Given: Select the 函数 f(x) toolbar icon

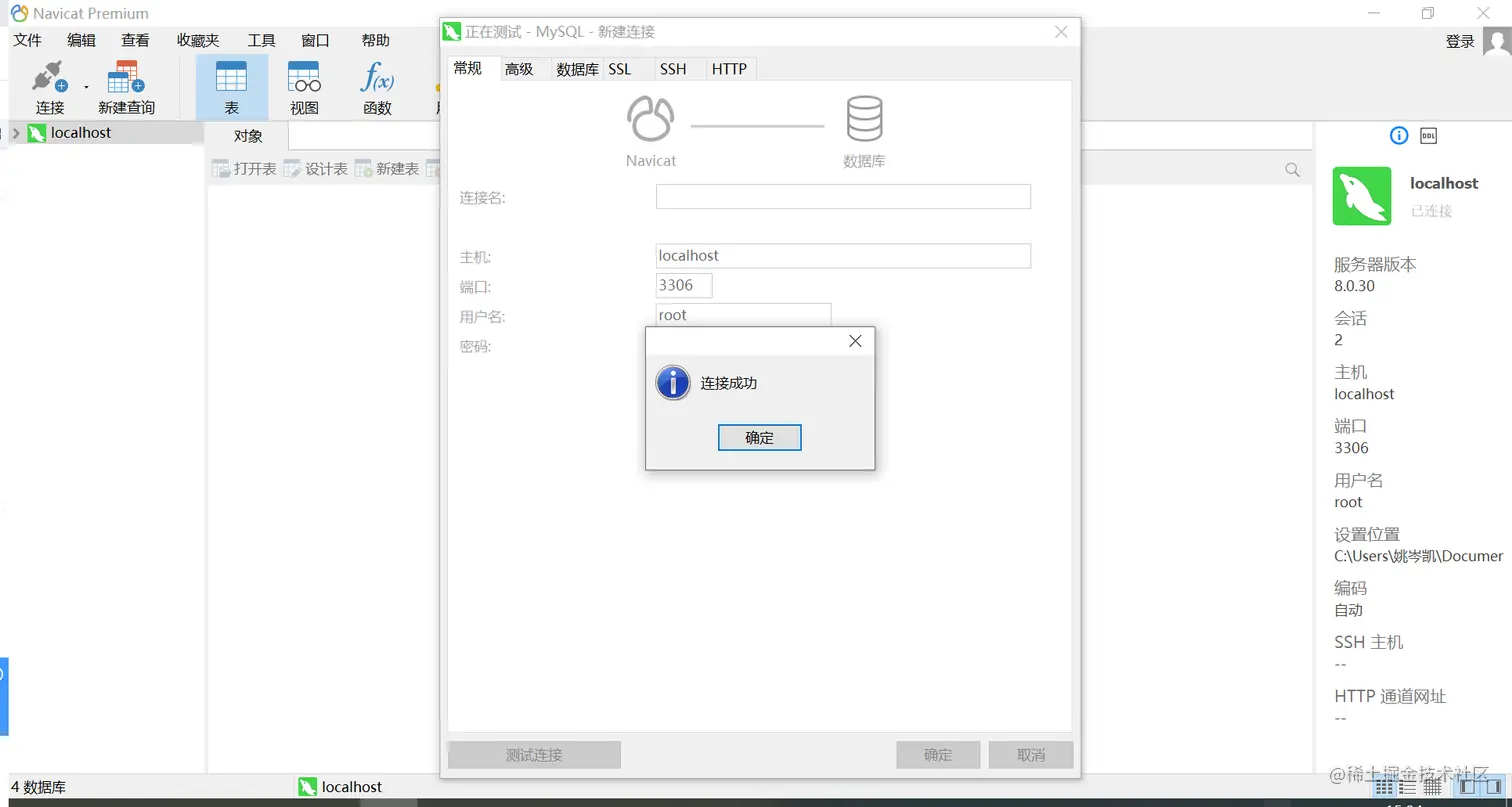Looking at the screenshot, I should [x=377, y=77].
